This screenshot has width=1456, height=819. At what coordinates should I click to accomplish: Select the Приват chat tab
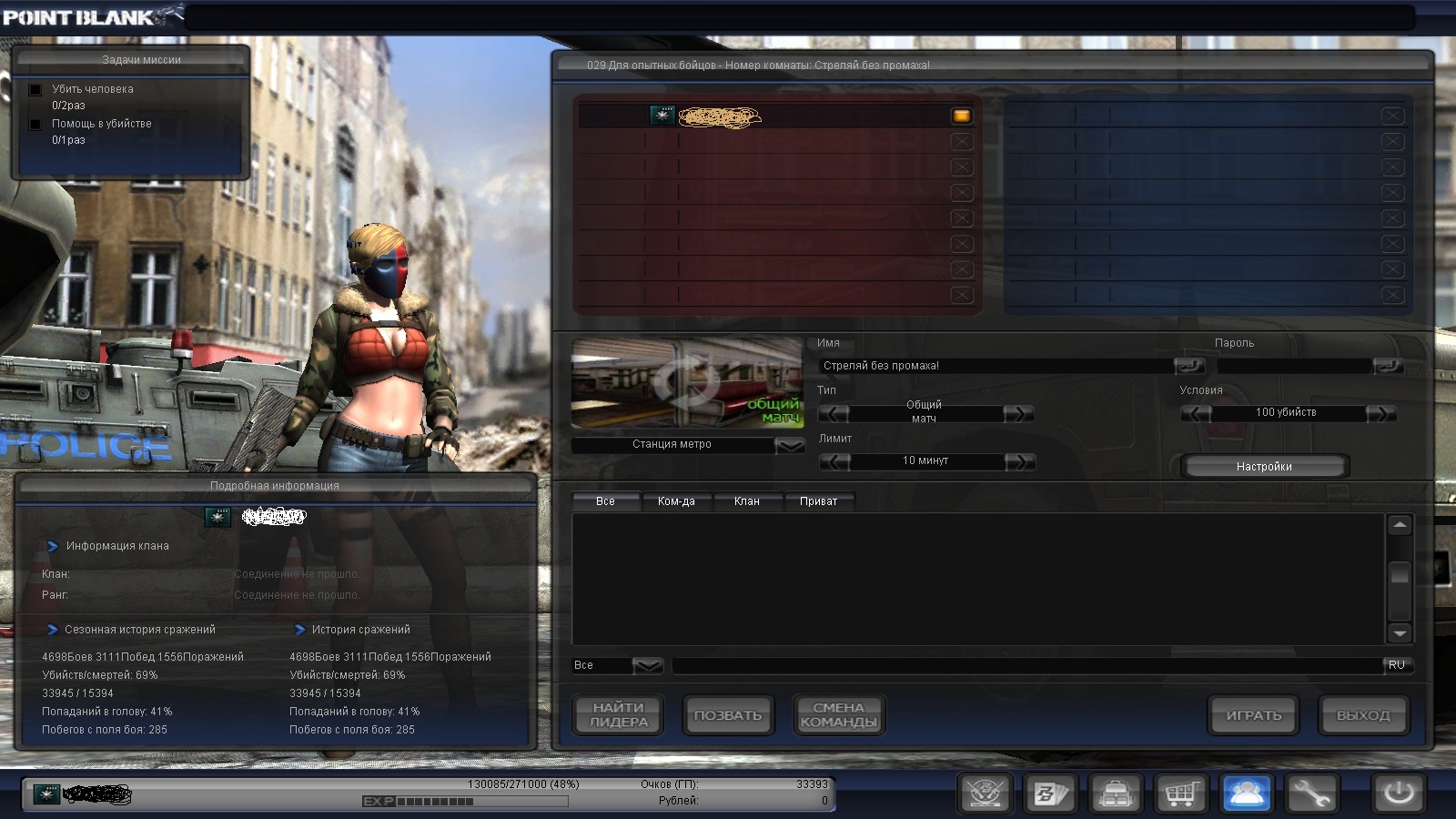818,501
